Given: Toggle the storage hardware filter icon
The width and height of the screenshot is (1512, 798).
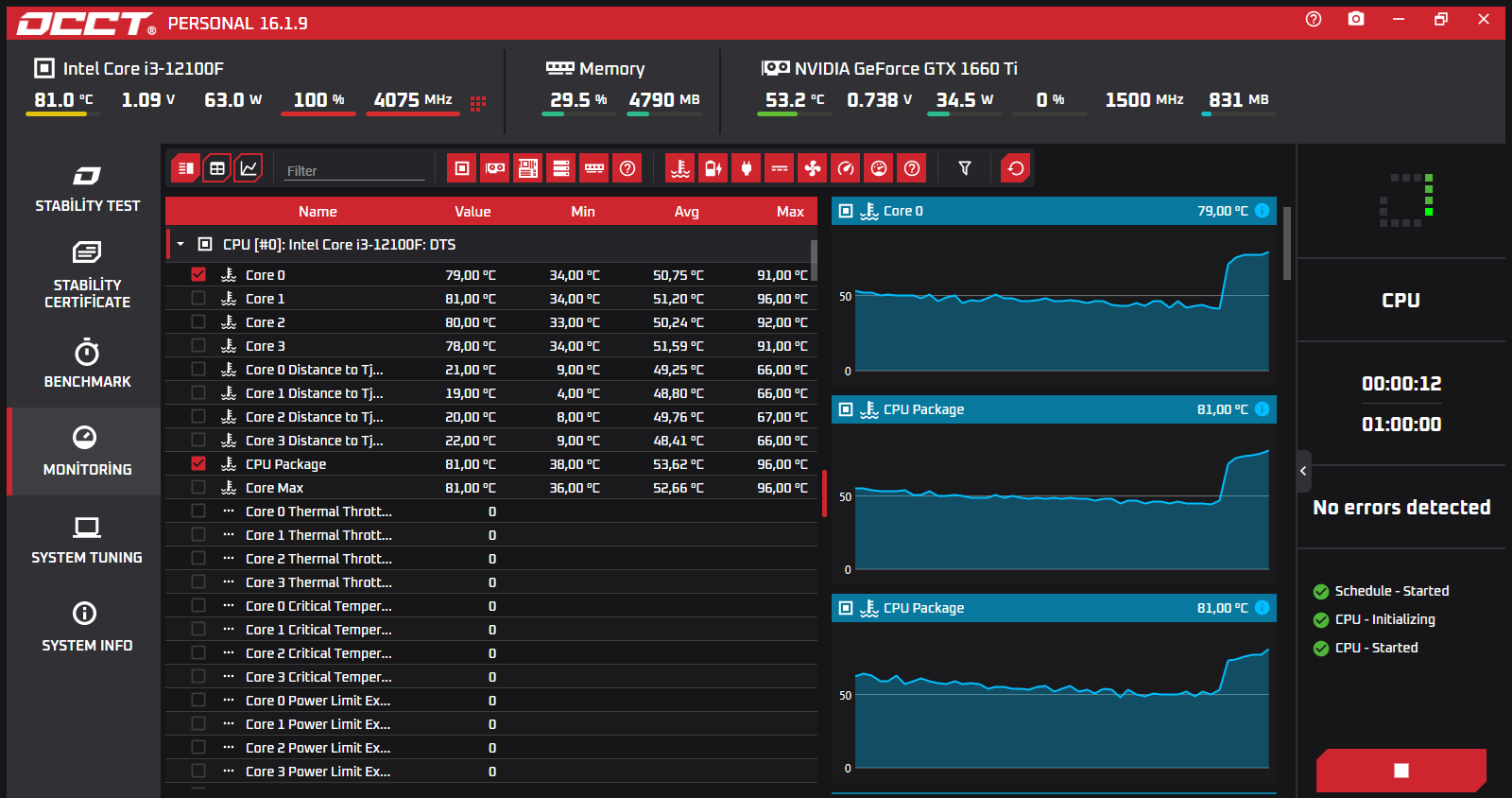Looking at the screenshot, I should 561,168.
